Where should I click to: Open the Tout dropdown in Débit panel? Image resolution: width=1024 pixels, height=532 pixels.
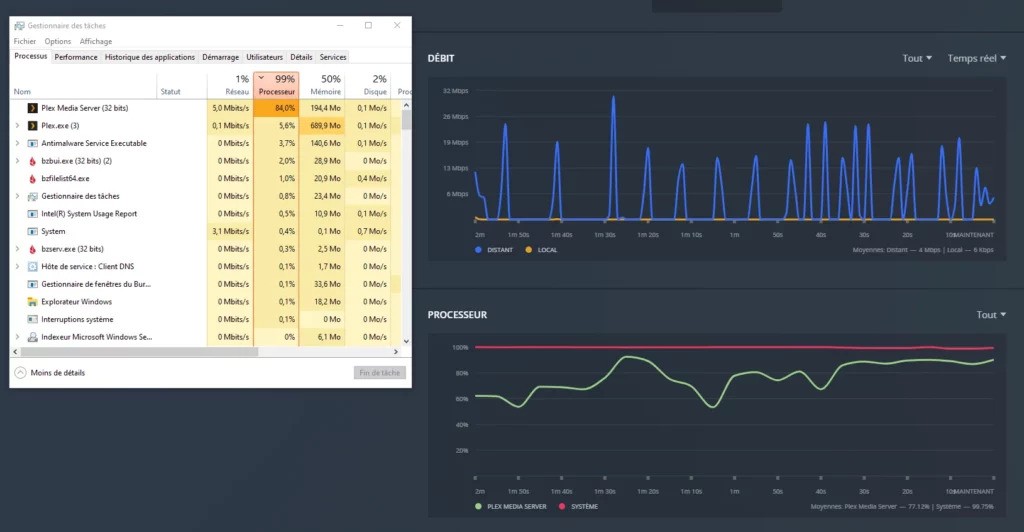pyautogui.click(x=917, y=58)
